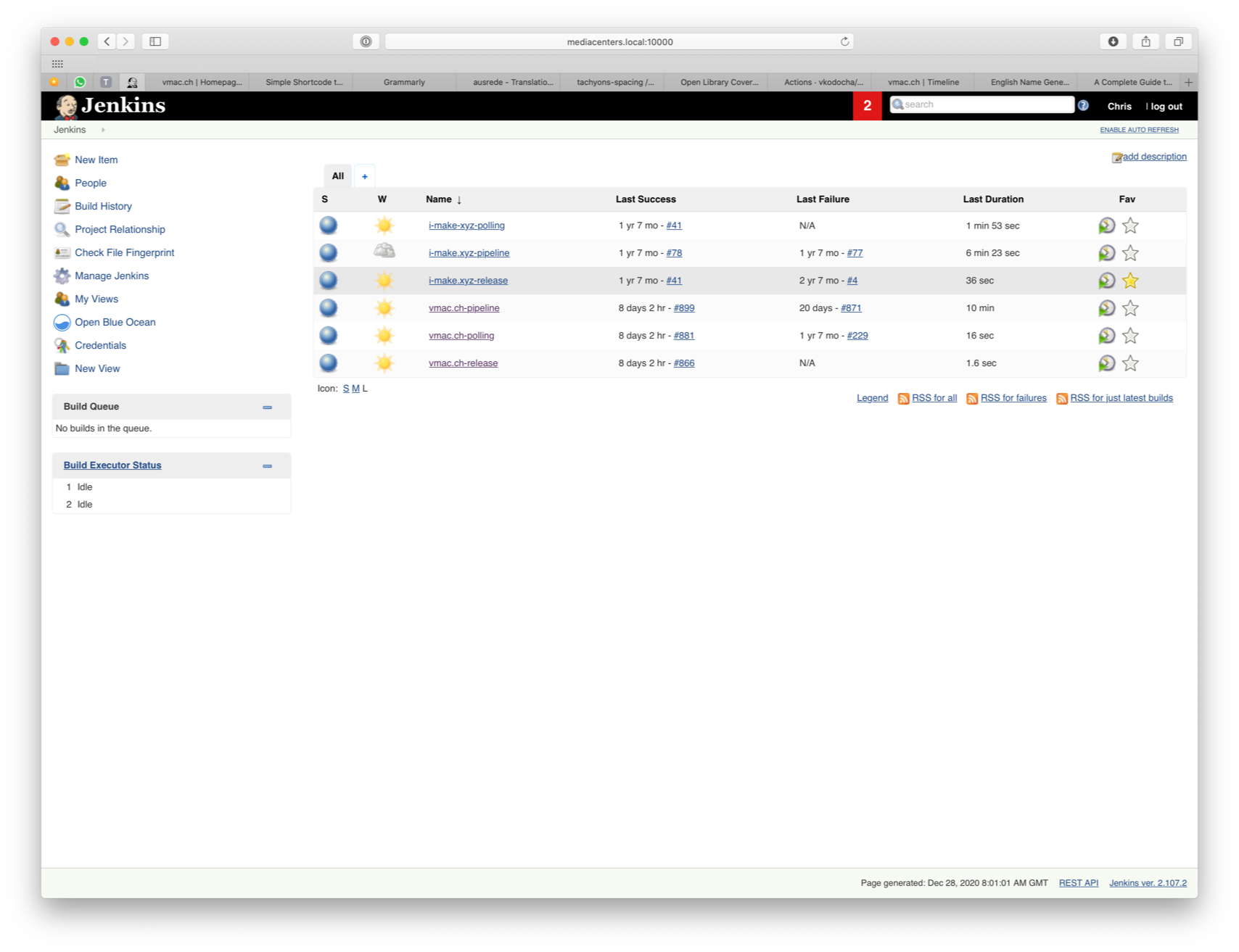Screen dimensions: 1239x952
Task: Collapse the Build Queue panel
Action: point(268,407)
